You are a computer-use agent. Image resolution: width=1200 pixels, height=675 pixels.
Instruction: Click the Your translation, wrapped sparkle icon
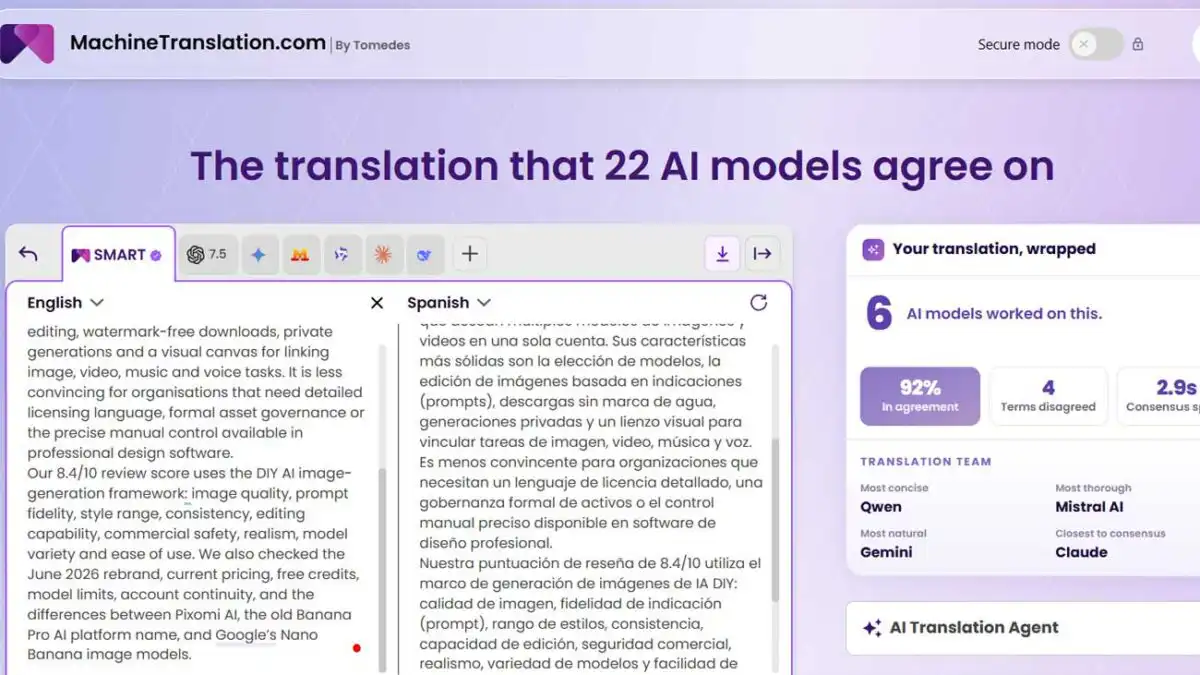873,249
